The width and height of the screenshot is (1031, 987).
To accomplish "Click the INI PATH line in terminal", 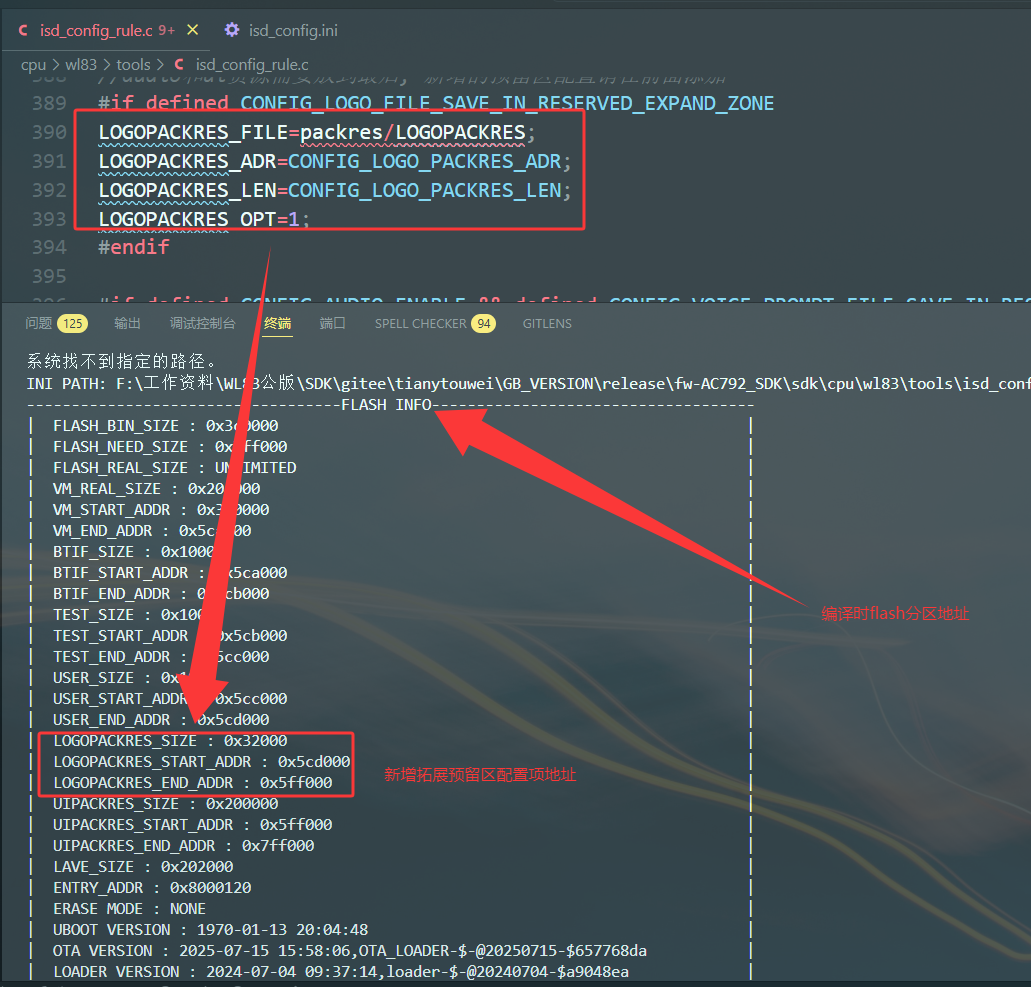I will click(x=528, y=383).
